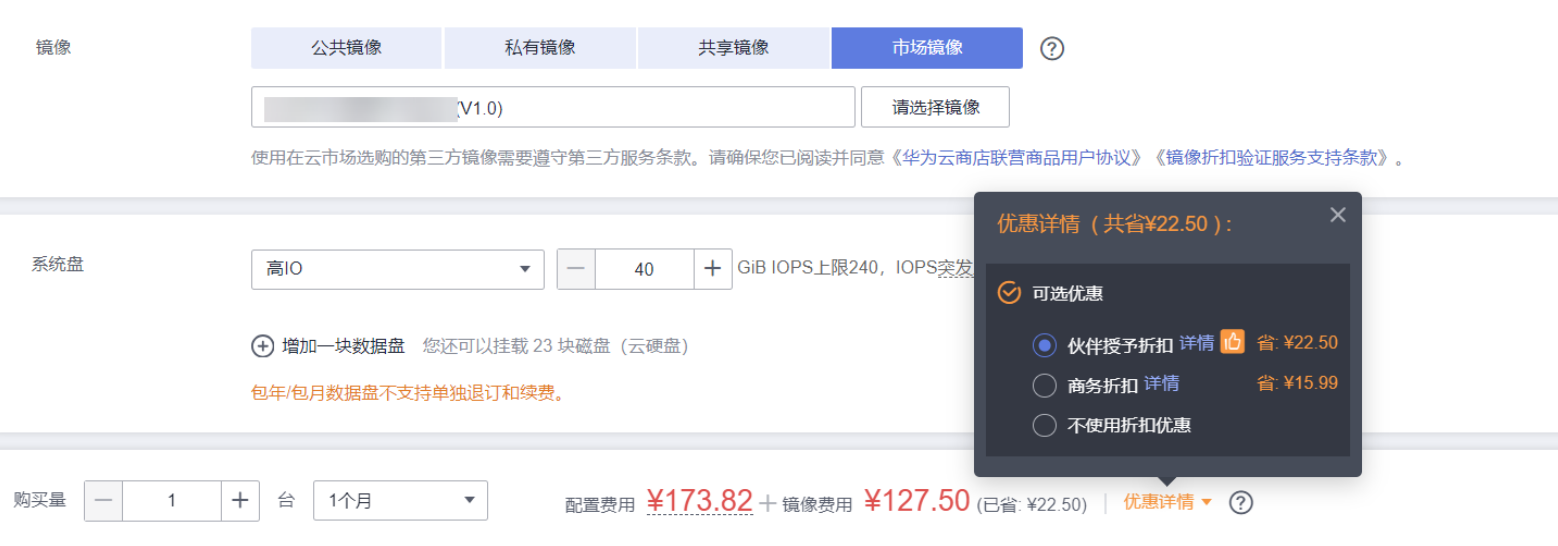This screenshot has width=1558, height=546.
Task: Open the 高IO disk type dropdown
Action: 398,269
